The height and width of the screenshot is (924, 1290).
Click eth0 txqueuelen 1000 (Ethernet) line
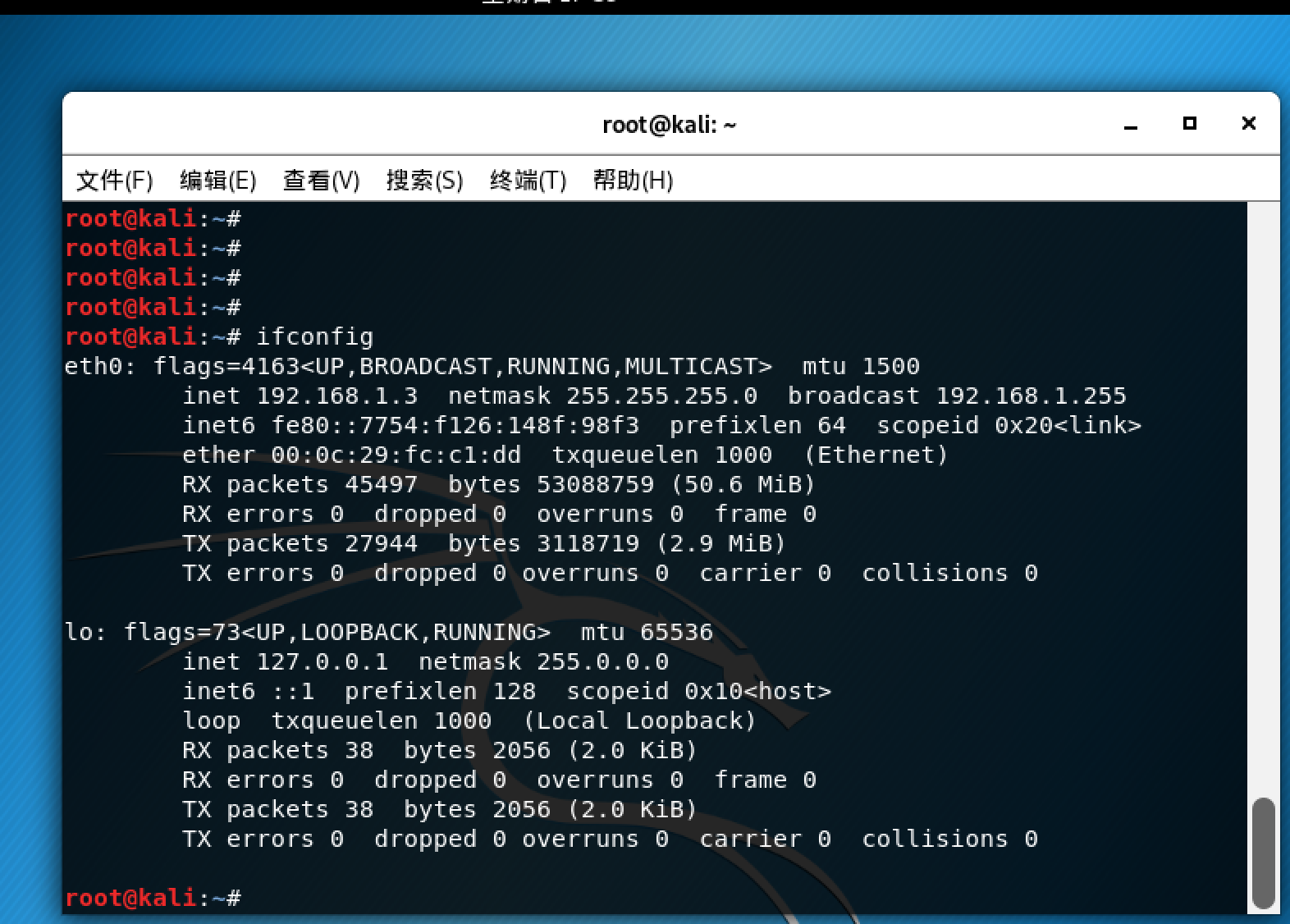pyautogui.click(x=566, y=455)
